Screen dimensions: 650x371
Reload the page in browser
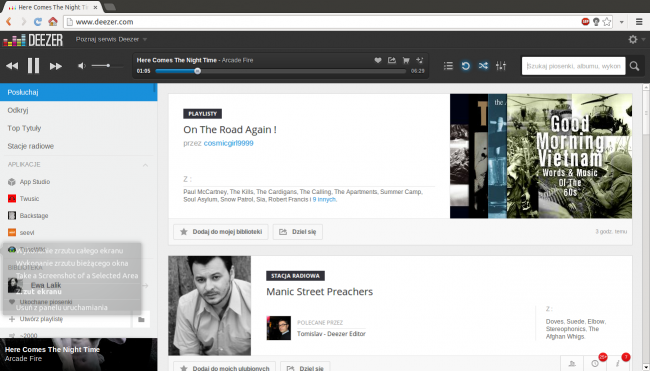(x=38, y=22)
